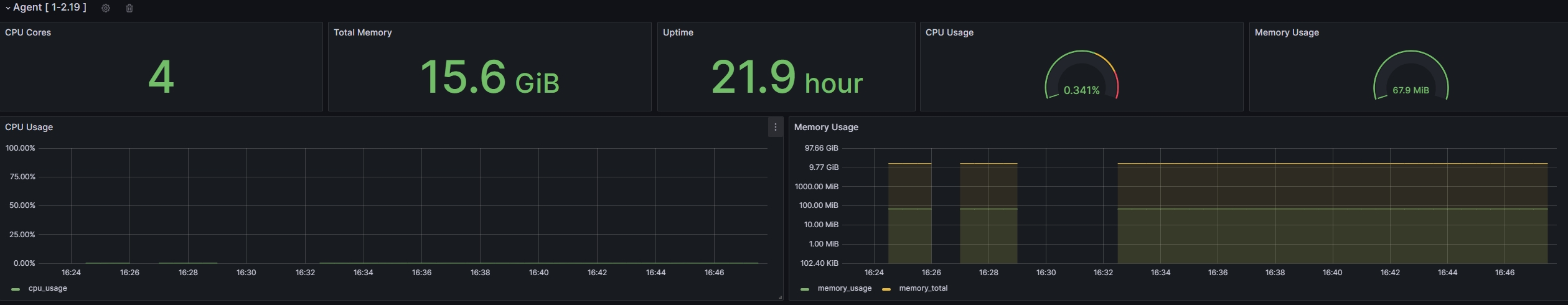
Task: Click the 67.9 MiB Memory Usage gauge
Action: pyautogui.click(x=1411, y=90)
